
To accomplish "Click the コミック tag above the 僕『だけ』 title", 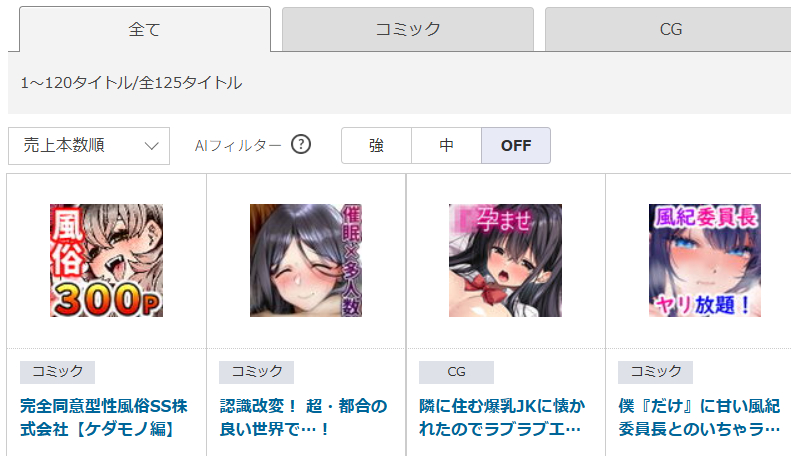I will click(x=655, y=372).
